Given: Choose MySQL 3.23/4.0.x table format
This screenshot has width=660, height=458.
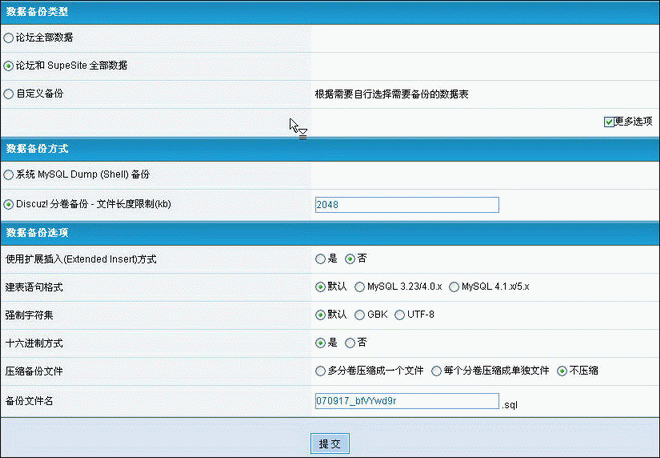Looking at the screenshot, I should coord(359,287).
